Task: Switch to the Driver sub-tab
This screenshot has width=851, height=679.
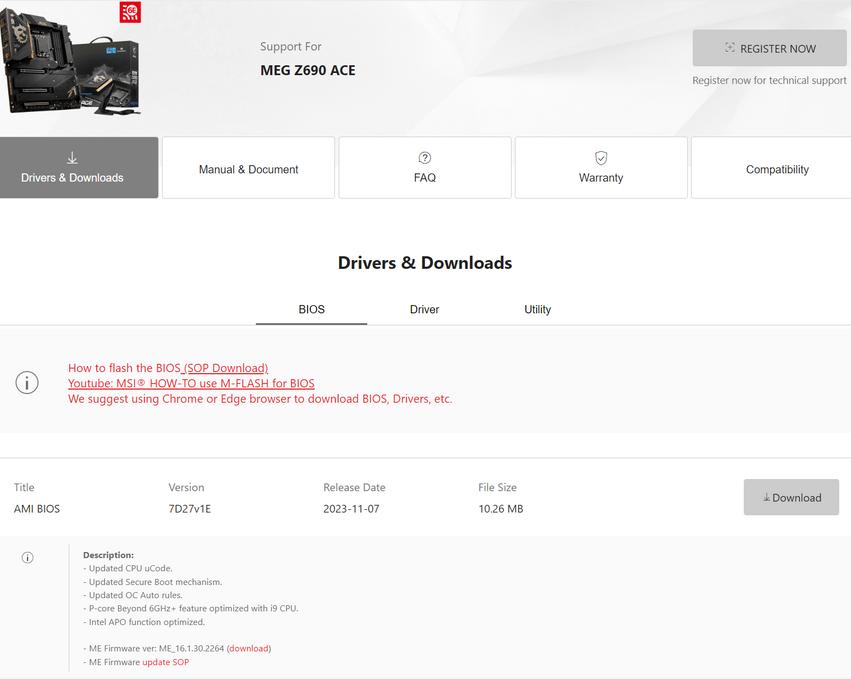Action: tap(424, 309)
